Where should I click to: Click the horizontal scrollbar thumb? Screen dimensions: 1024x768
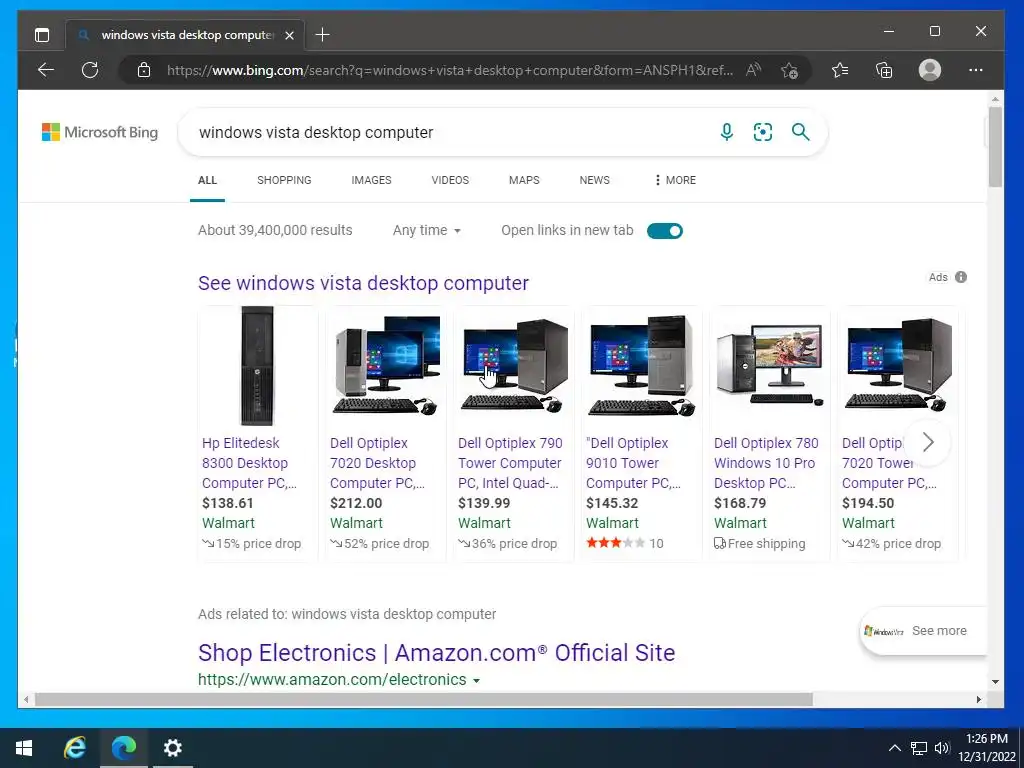coord(423,699)
